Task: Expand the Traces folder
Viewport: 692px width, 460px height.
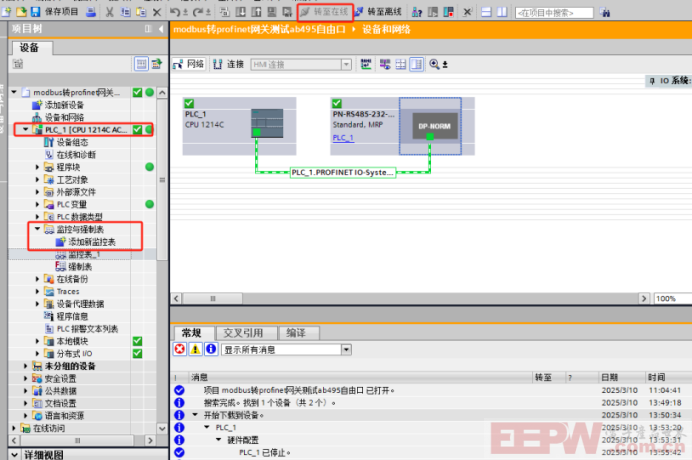Action: point(37,291)
